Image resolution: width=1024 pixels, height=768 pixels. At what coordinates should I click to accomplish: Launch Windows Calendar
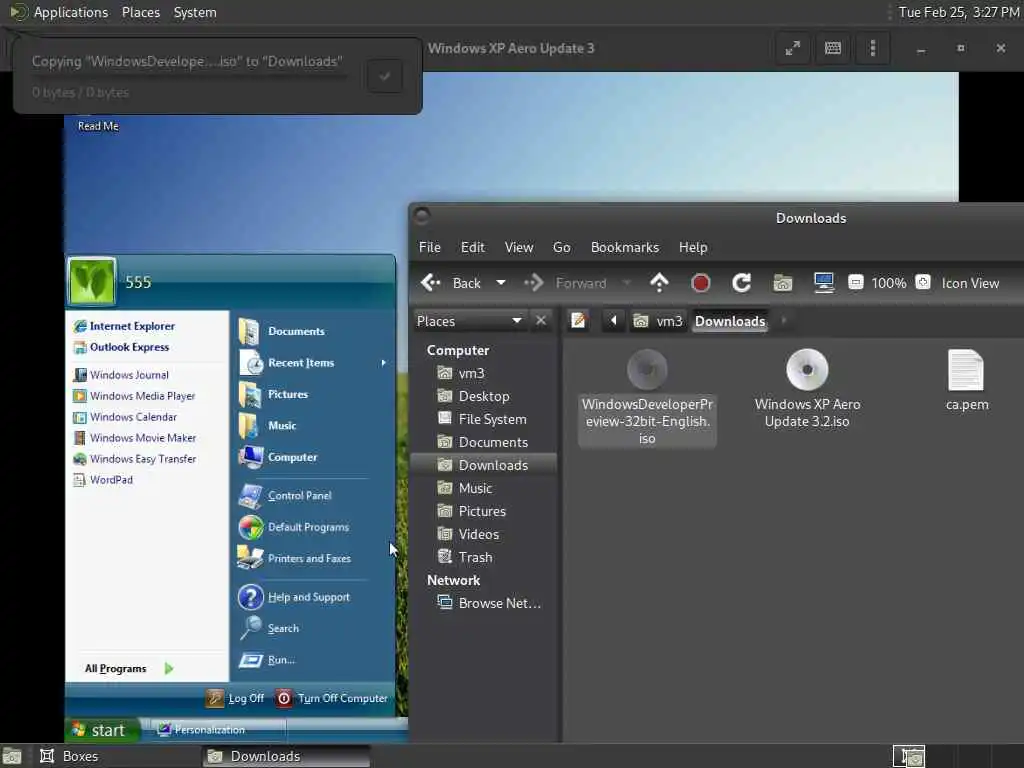pos(125,417)
